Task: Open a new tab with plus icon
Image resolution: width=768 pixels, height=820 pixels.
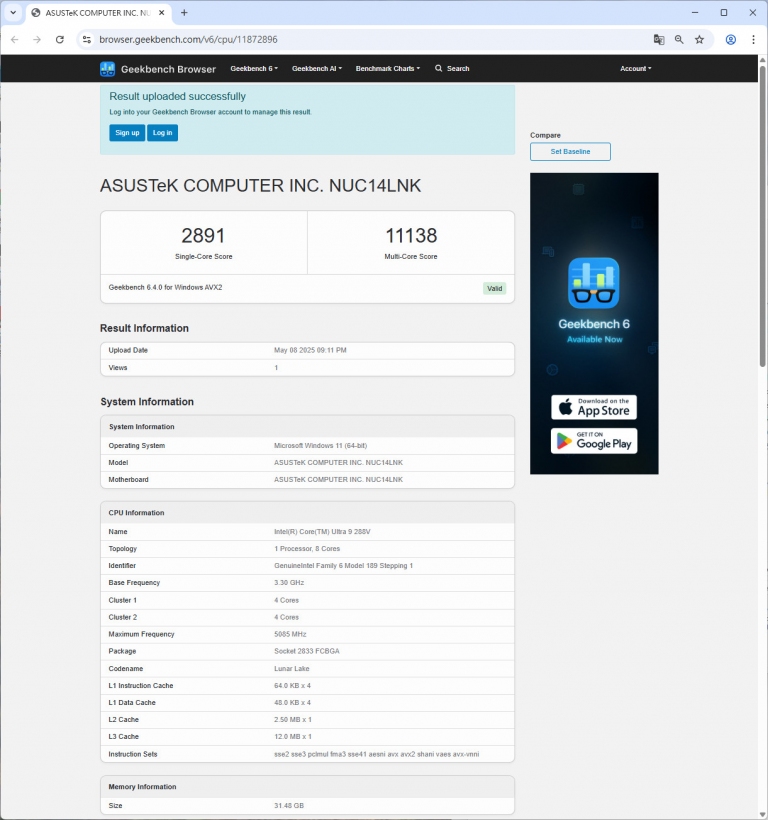Action: [x=184, y=13]
